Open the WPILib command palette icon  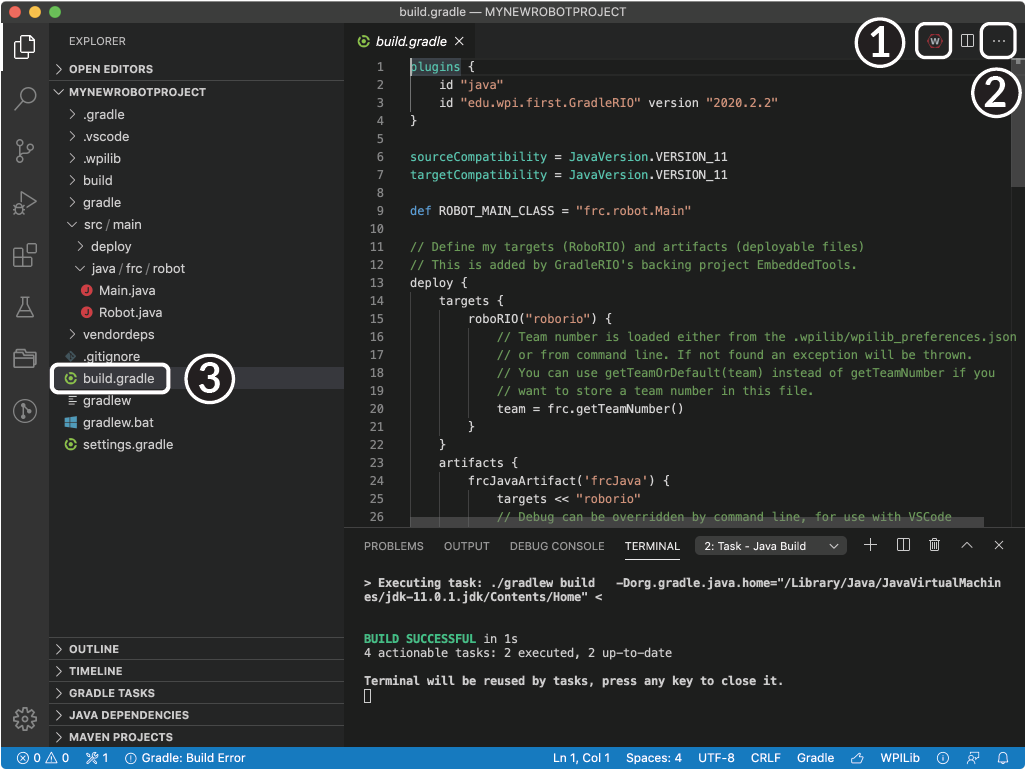[933, 41]
